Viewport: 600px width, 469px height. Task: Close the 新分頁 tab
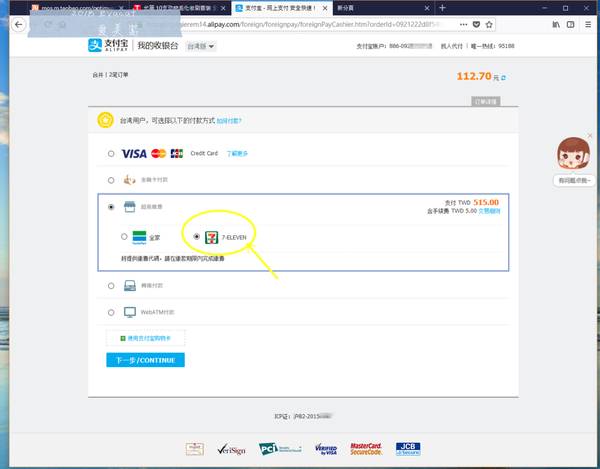427,8
